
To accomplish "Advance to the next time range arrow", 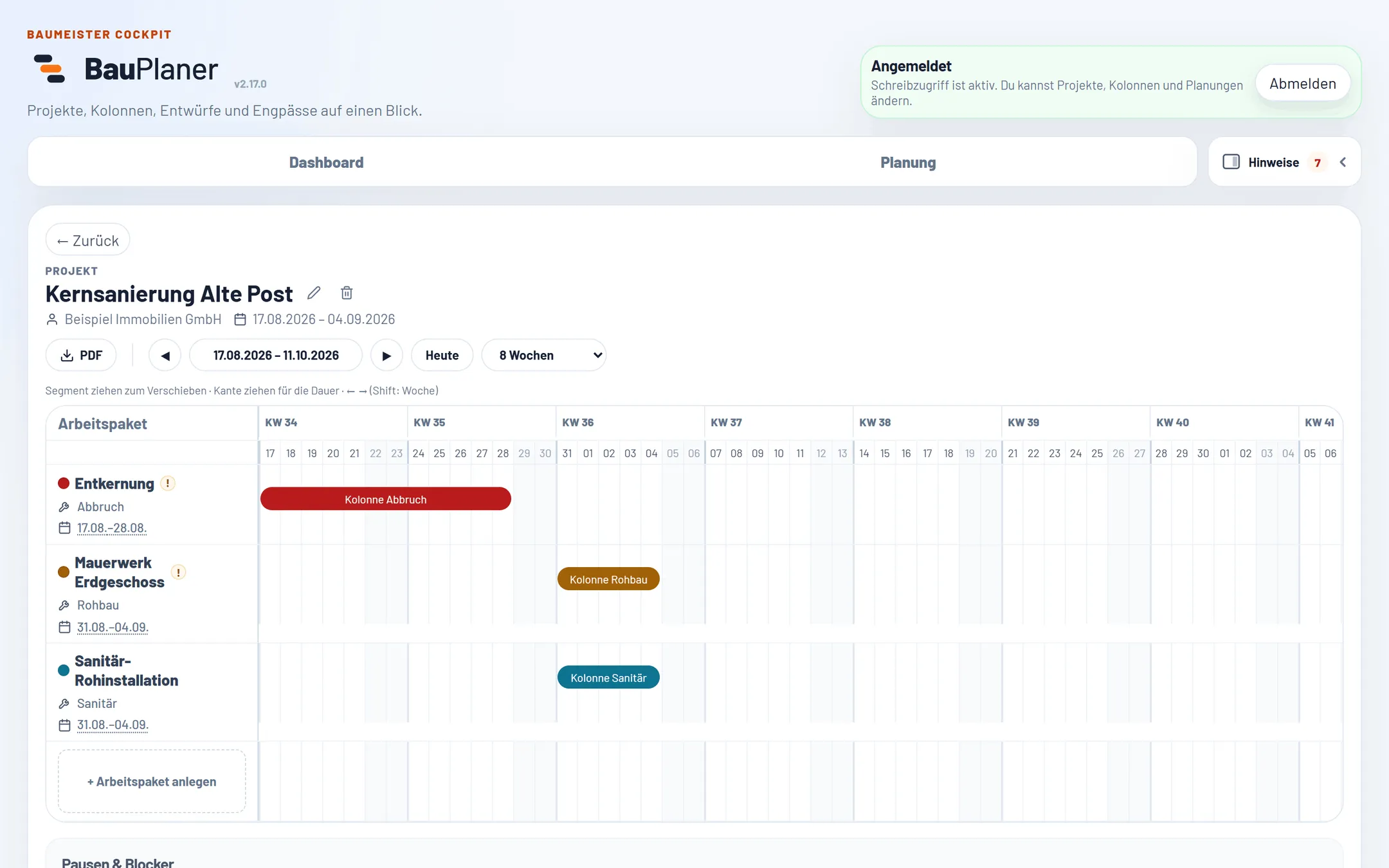I will pyautogui.click(x=386, y=356).
